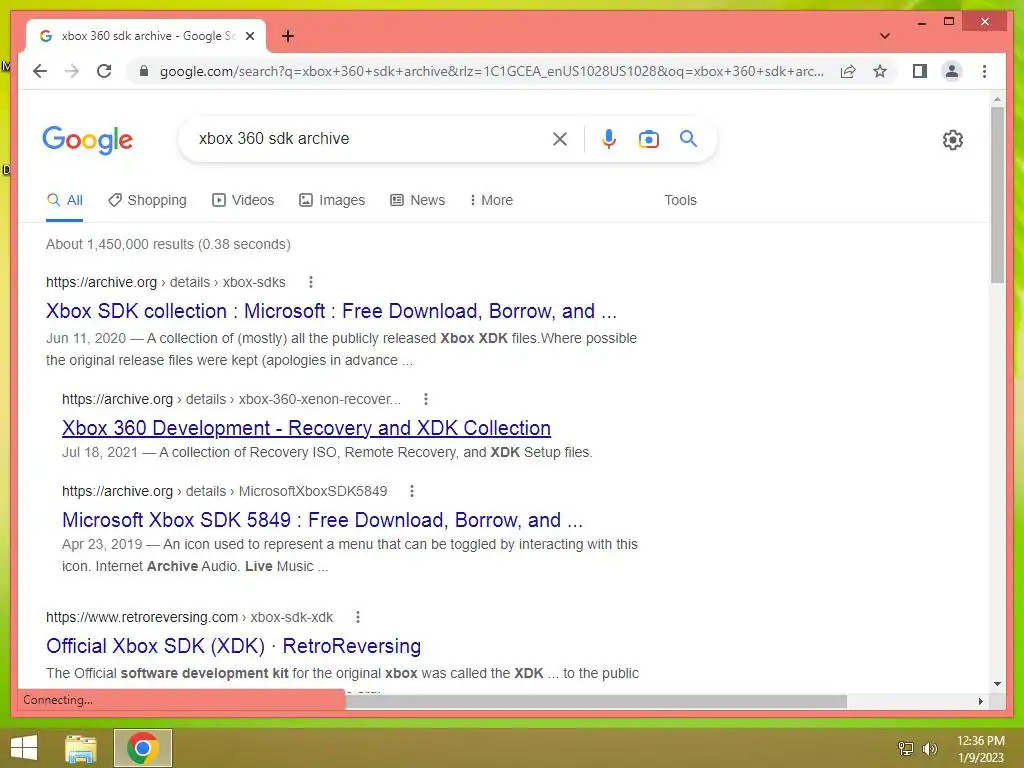
Task: Open Chrome profile avatar
Action: [x=952, y=71]
